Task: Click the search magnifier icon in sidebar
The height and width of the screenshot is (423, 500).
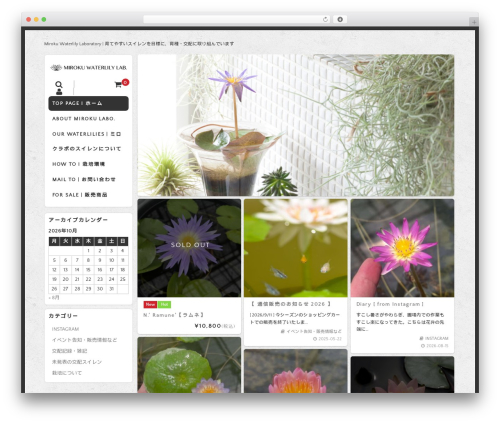Action: click(x=59, y=84)
